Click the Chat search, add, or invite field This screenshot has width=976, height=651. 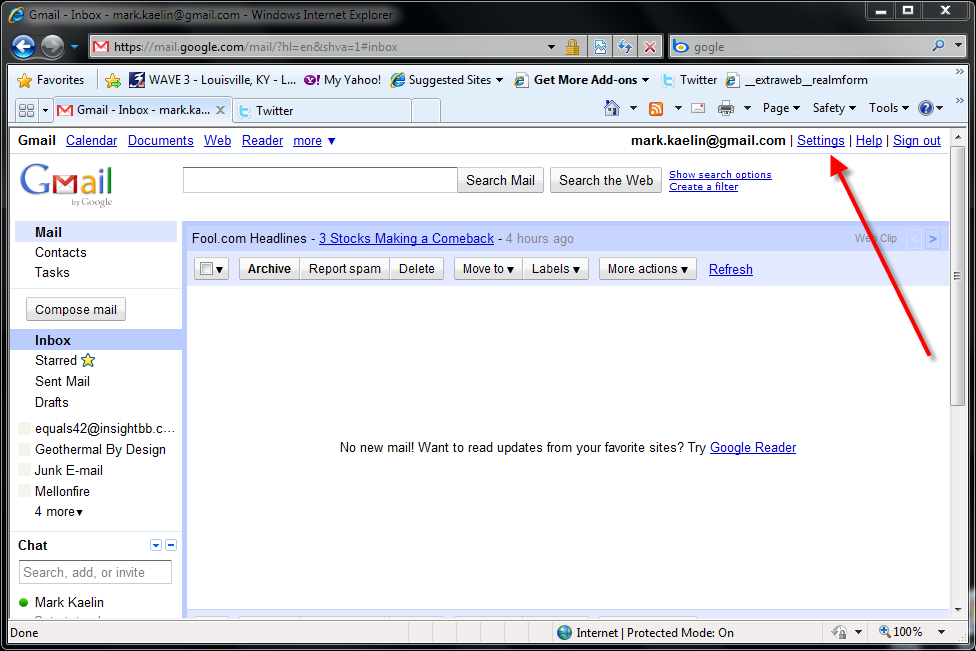(95, 572)
